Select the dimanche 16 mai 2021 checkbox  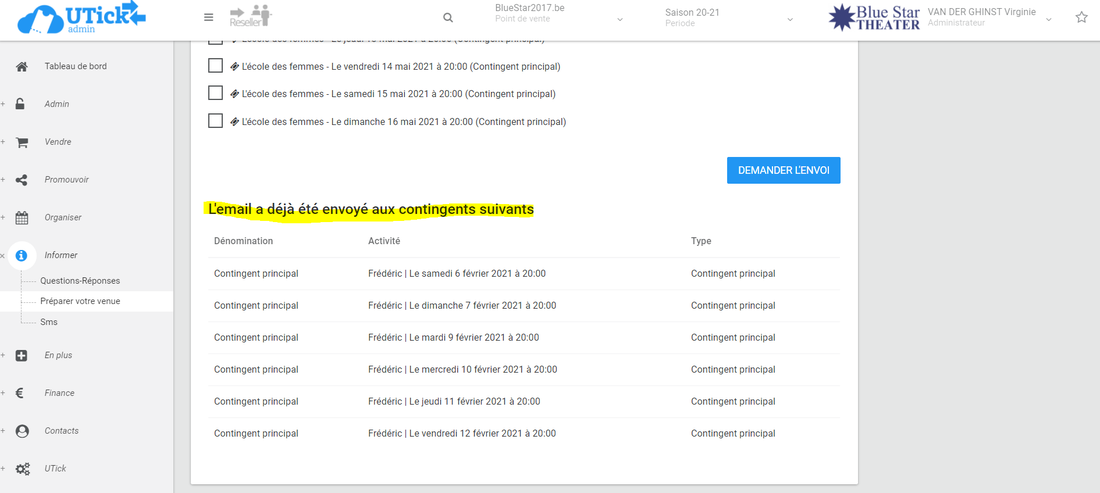coord(215,121)
